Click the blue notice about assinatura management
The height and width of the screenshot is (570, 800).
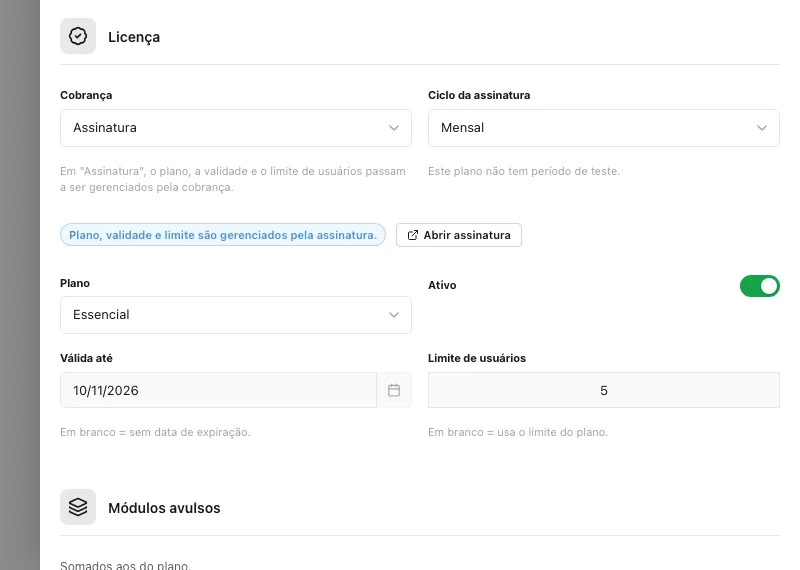pos(223,235)
